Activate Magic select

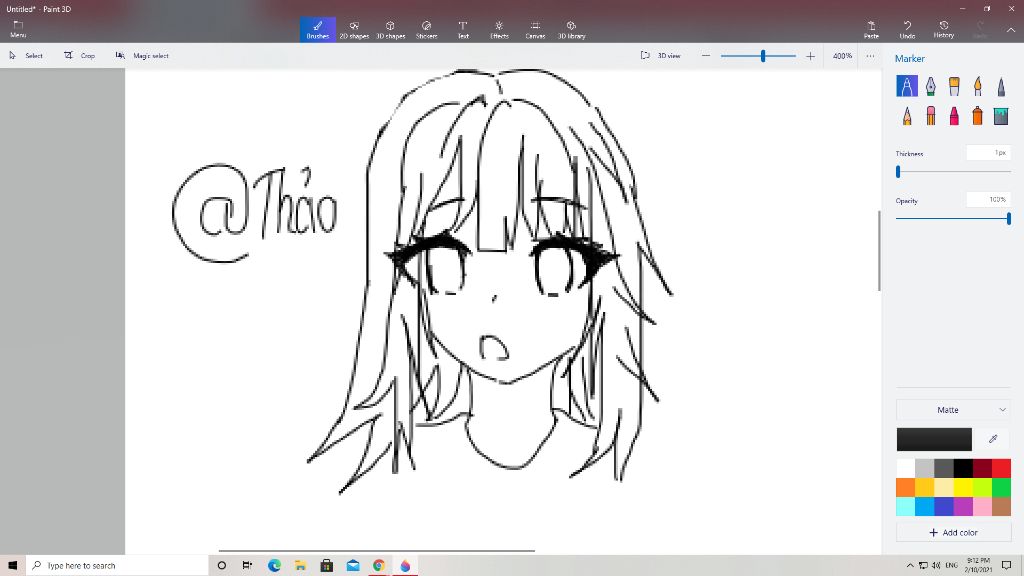pyautogui.click(x=142, y=56)
